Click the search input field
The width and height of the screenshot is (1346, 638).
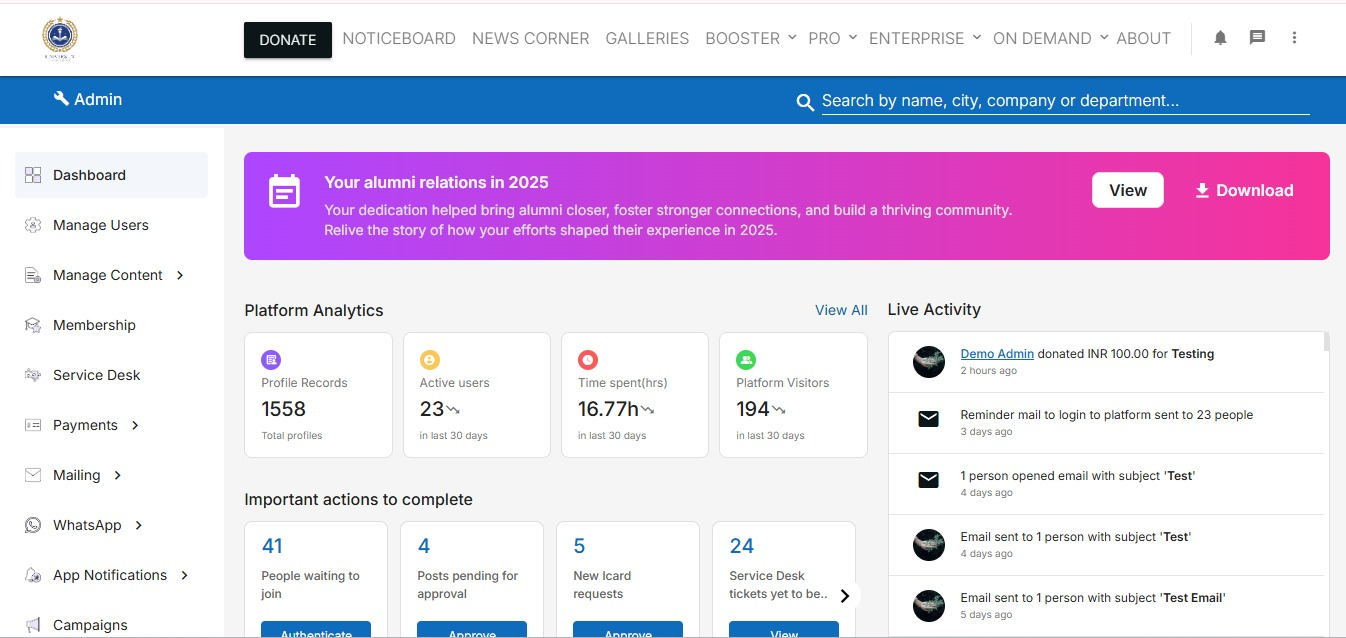click(x=1000, y=100)
